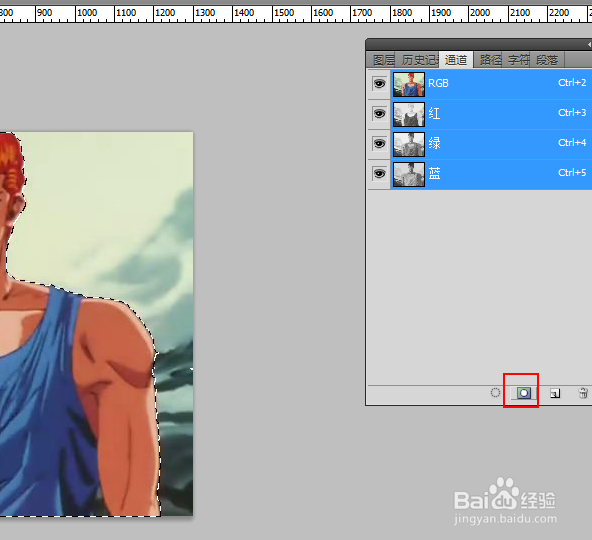The image size is (592, 540).
Task: Click the Ctrl+4 shortcut label
Action: (x=572, y=142)
